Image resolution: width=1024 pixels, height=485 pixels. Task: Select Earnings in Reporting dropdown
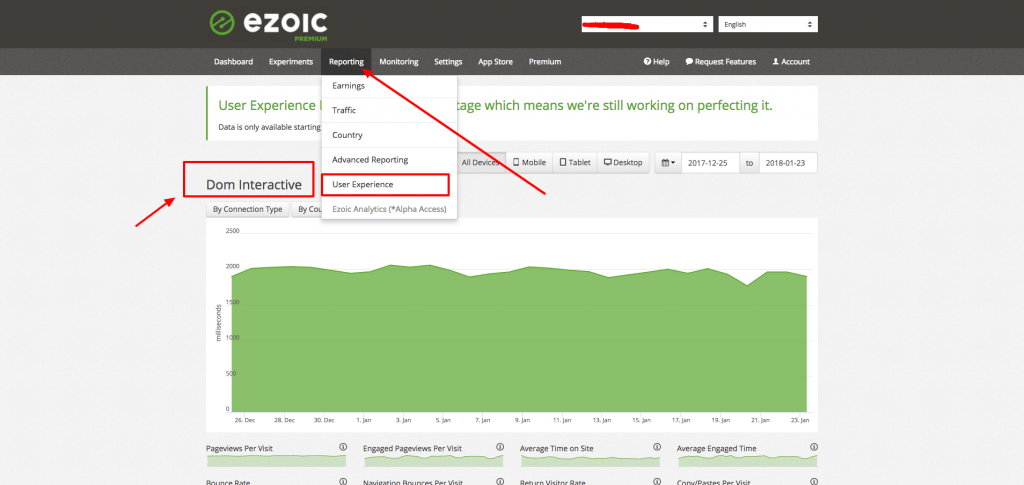point(389,86)
